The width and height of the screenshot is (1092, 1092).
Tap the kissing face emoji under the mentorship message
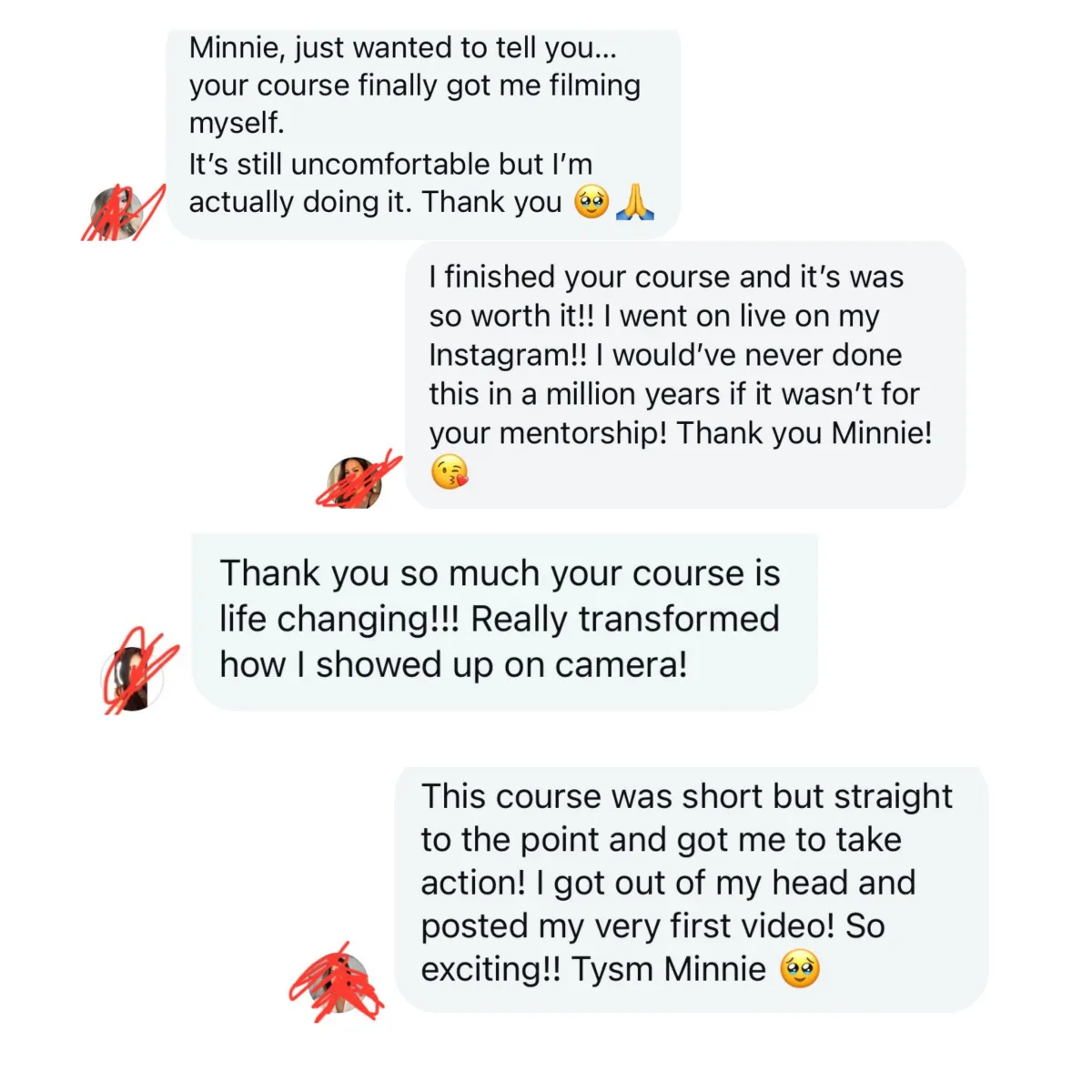(x=450, y=472)
